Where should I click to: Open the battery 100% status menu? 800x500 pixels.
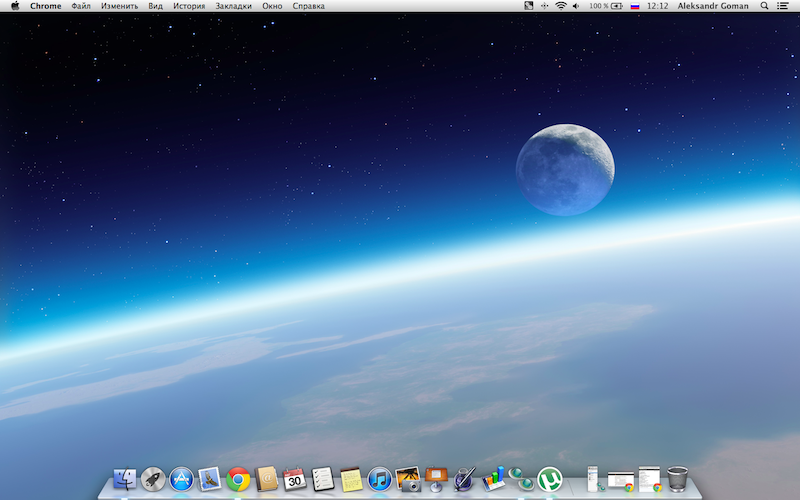pyautogui.click(x=605, y=6)
